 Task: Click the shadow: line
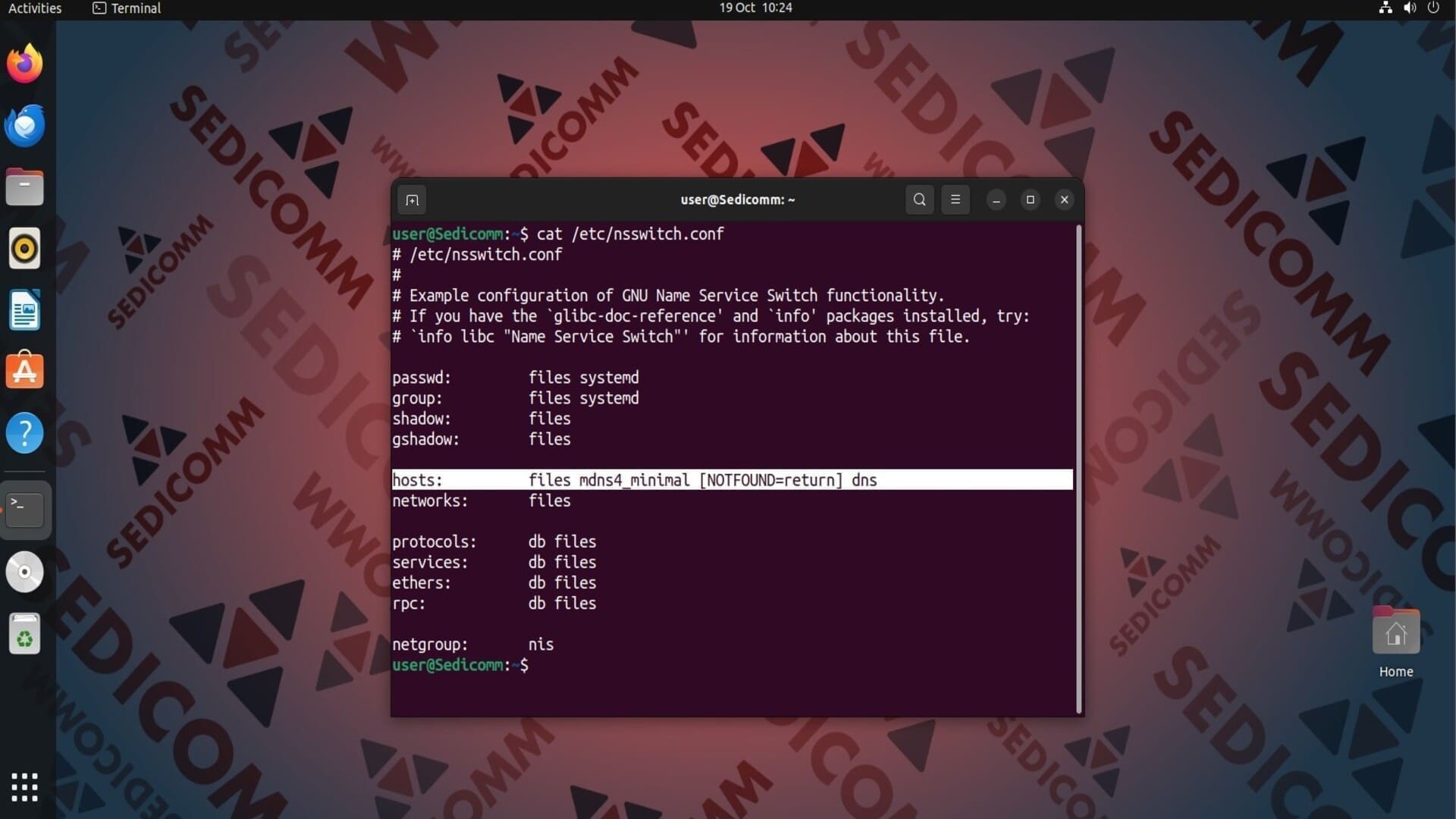(x=482, y=419)
